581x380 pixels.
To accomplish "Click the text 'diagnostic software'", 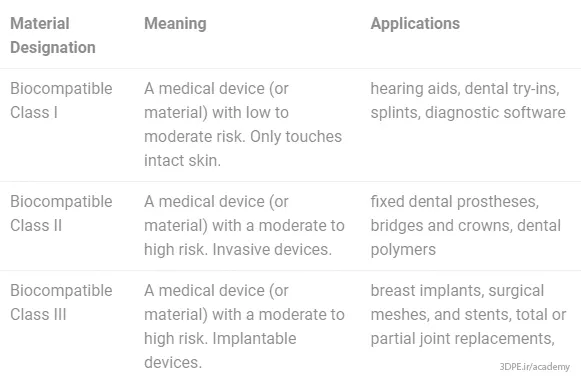I will click(x=495, y=113).
